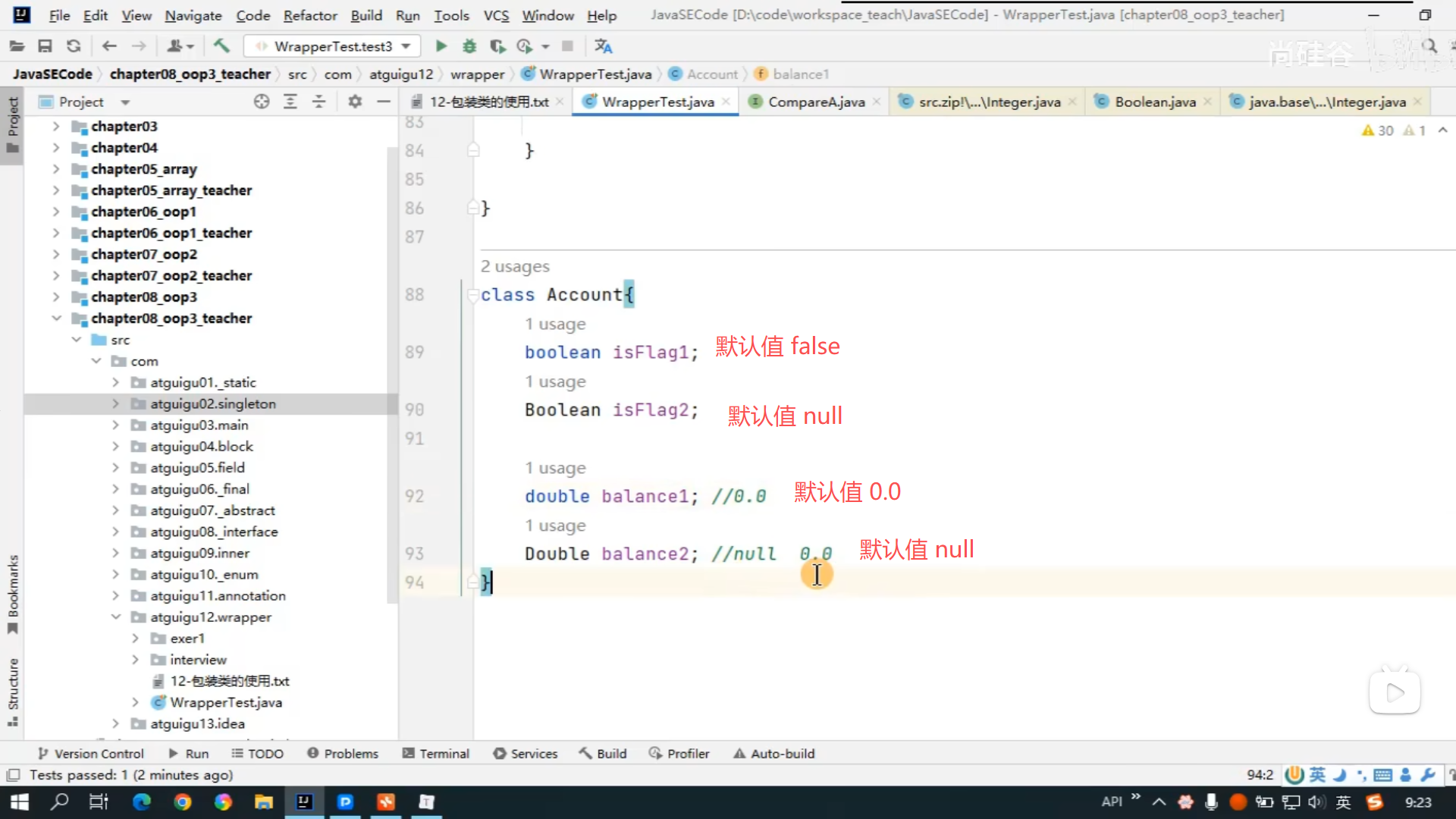Click Select Opened File target icon
This screenshot has height=819, width=1456.
click(262, 102)
